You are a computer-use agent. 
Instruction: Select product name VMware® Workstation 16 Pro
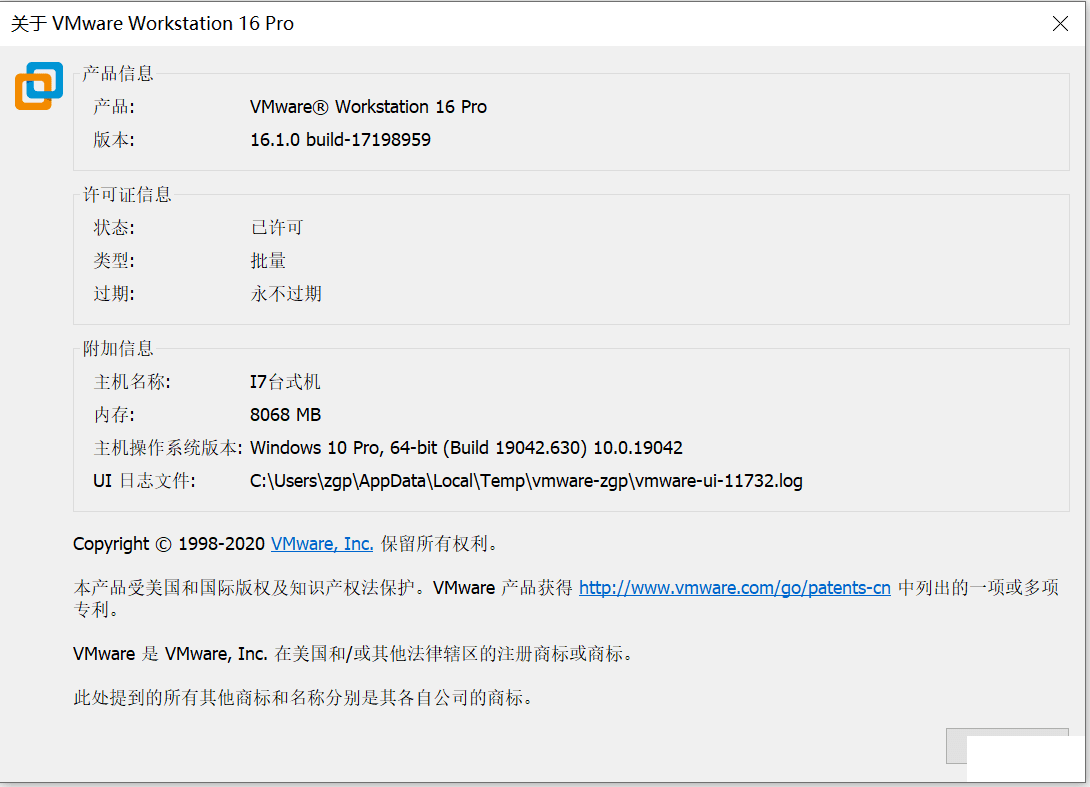[368, 107]
